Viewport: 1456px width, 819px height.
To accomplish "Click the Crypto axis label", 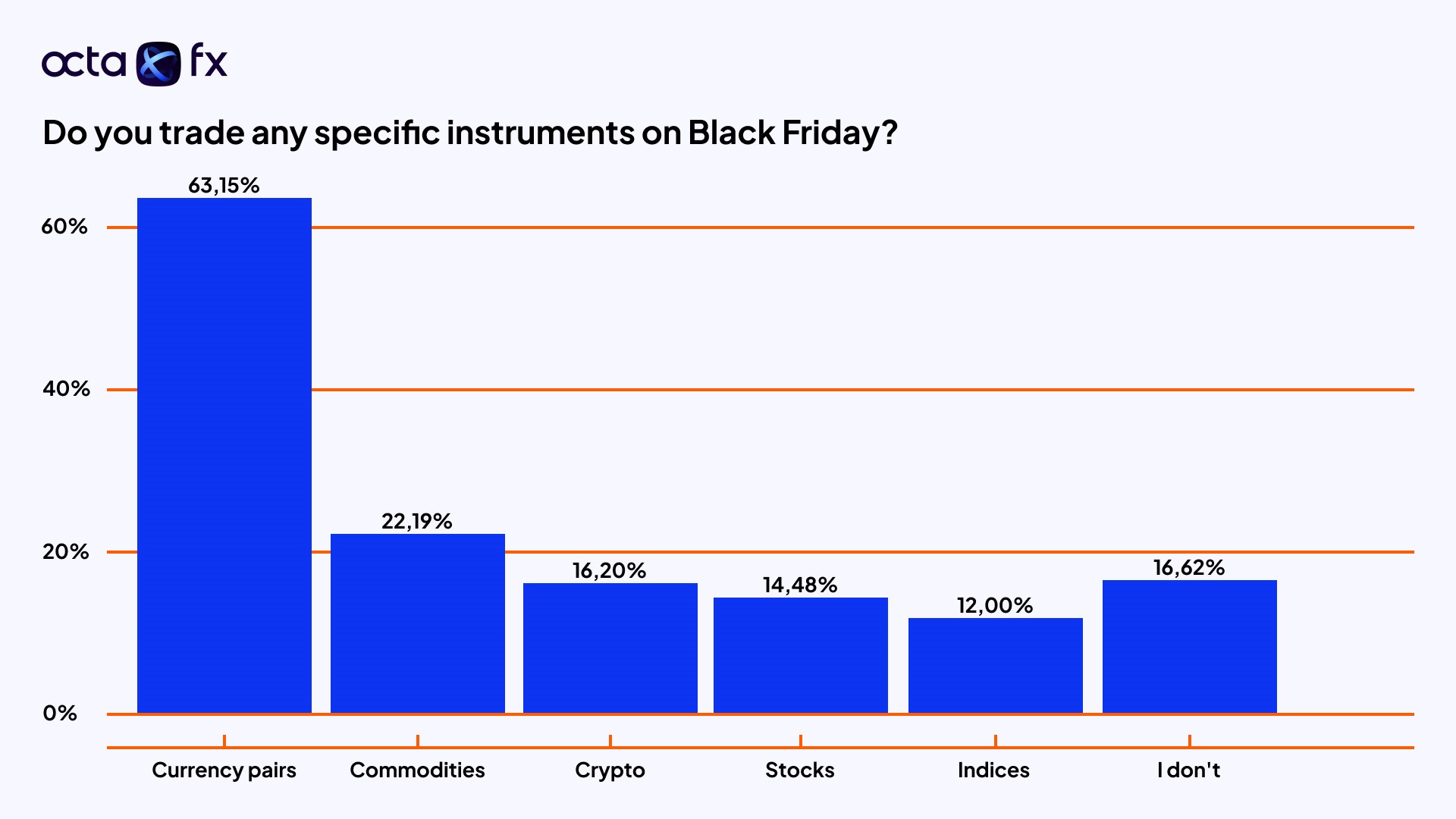I will coord(610,770).
